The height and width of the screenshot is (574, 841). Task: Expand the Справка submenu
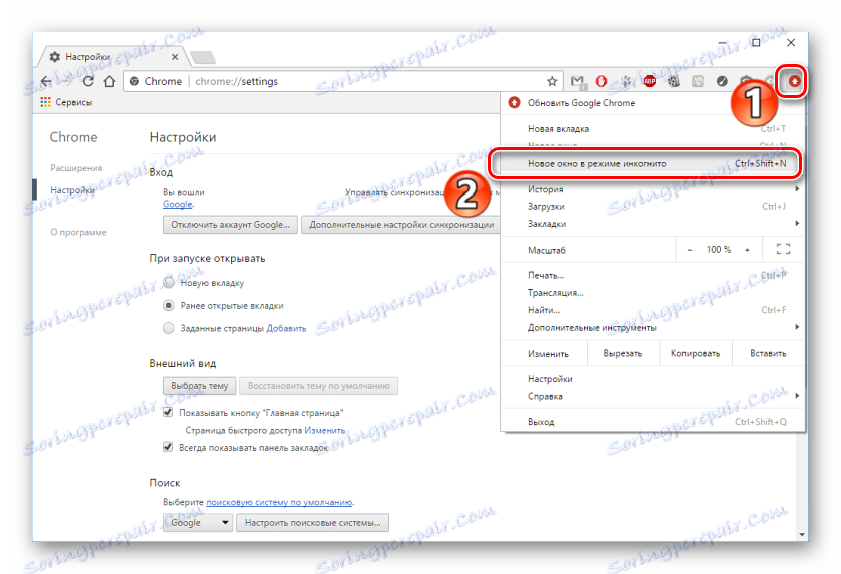coord(653,396)
